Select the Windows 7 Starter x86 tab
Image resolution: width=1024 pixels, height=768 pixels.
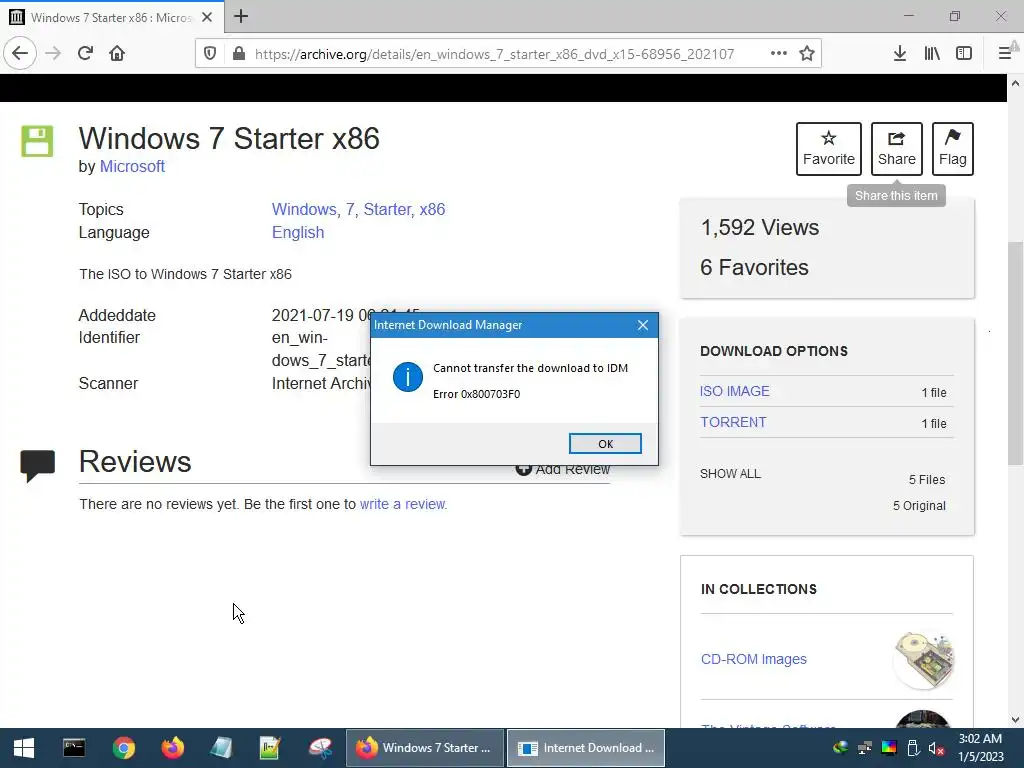(112, 17)
